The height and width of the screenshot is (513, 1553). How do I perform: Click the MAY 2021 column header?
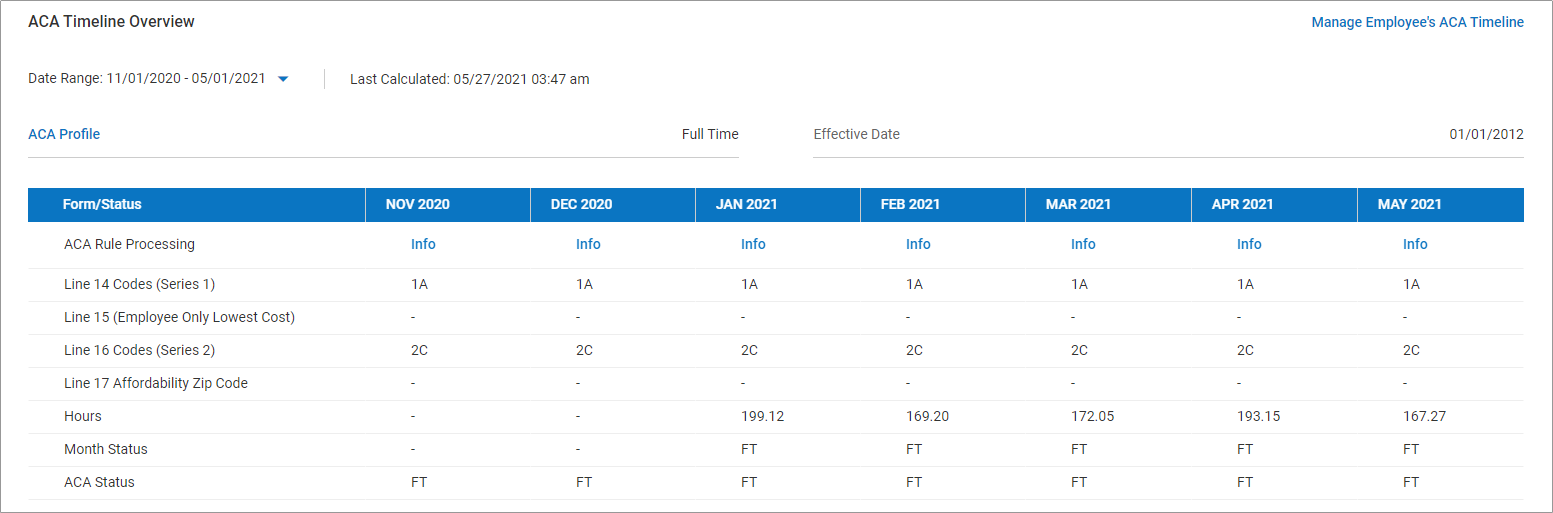tap(1441, 204)
